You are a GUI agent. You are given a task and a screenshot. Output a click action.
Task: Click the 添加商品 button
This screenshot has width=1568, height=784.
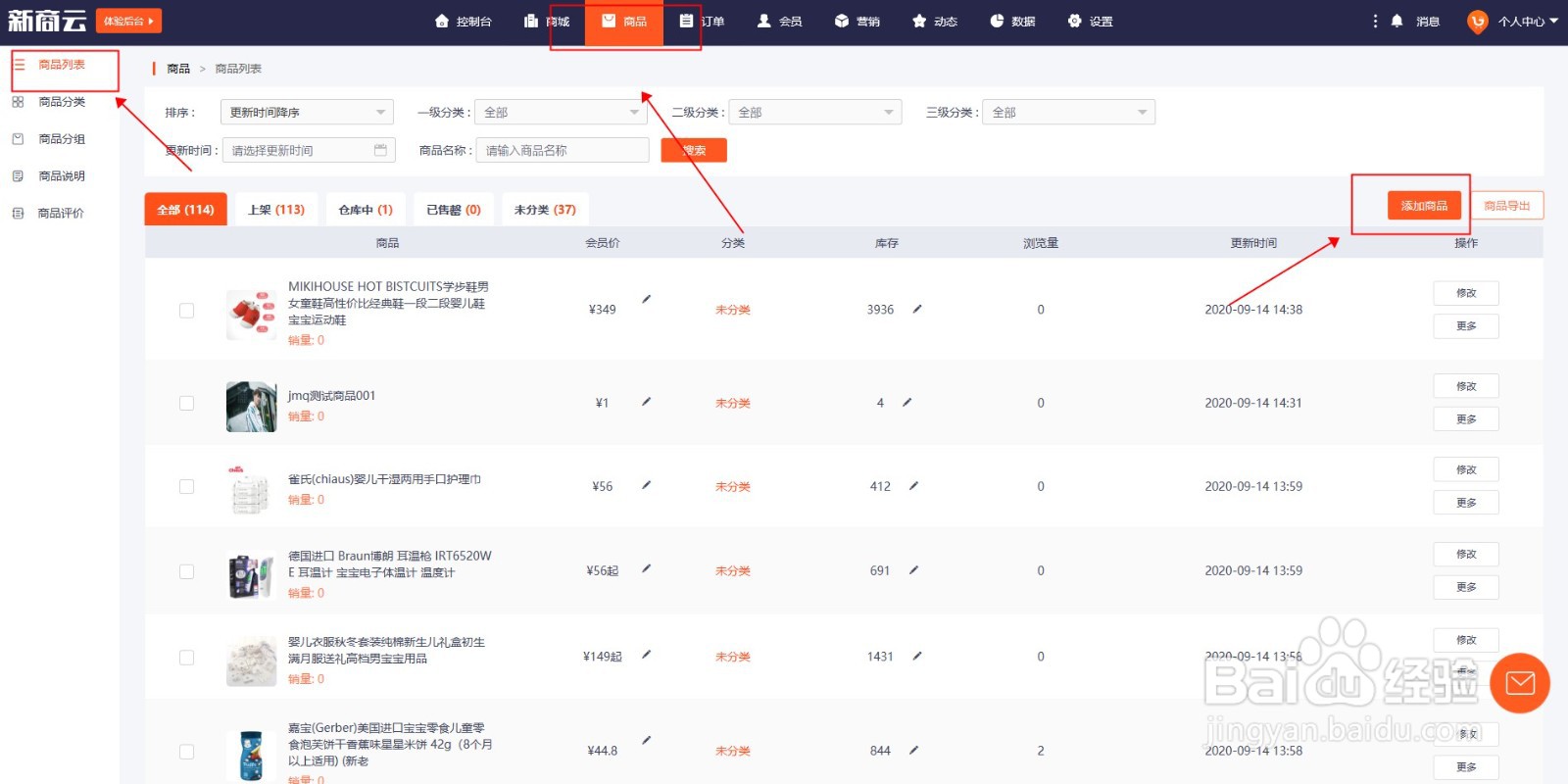[1424, 205]
